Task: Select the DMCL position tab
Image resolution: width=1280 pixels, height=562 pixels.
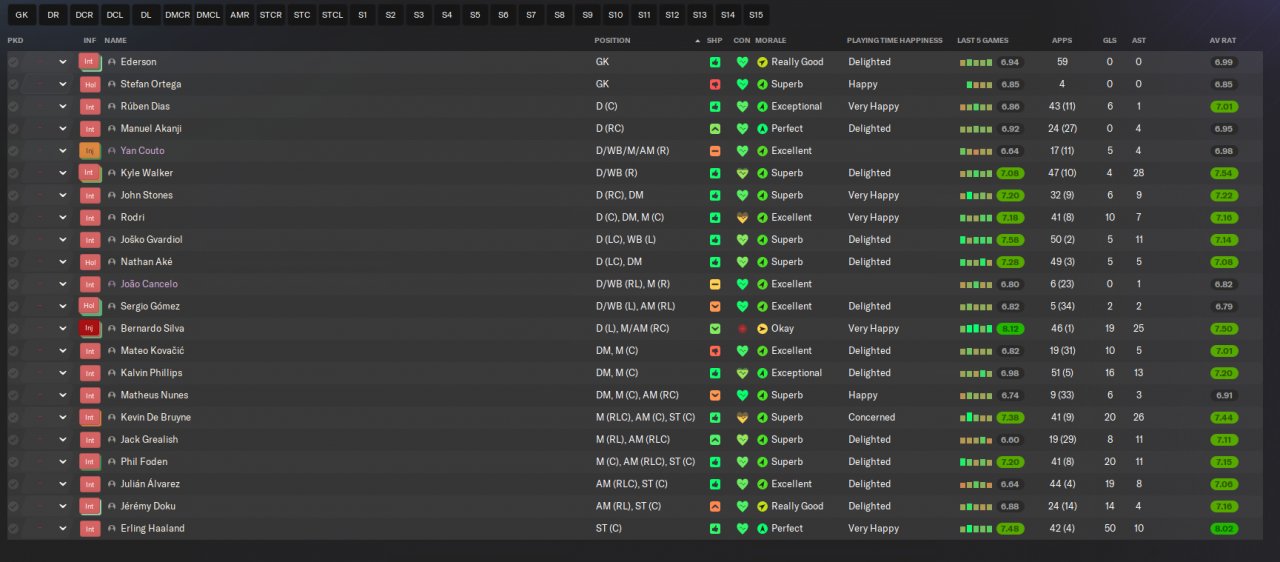Action: point(208,15)
